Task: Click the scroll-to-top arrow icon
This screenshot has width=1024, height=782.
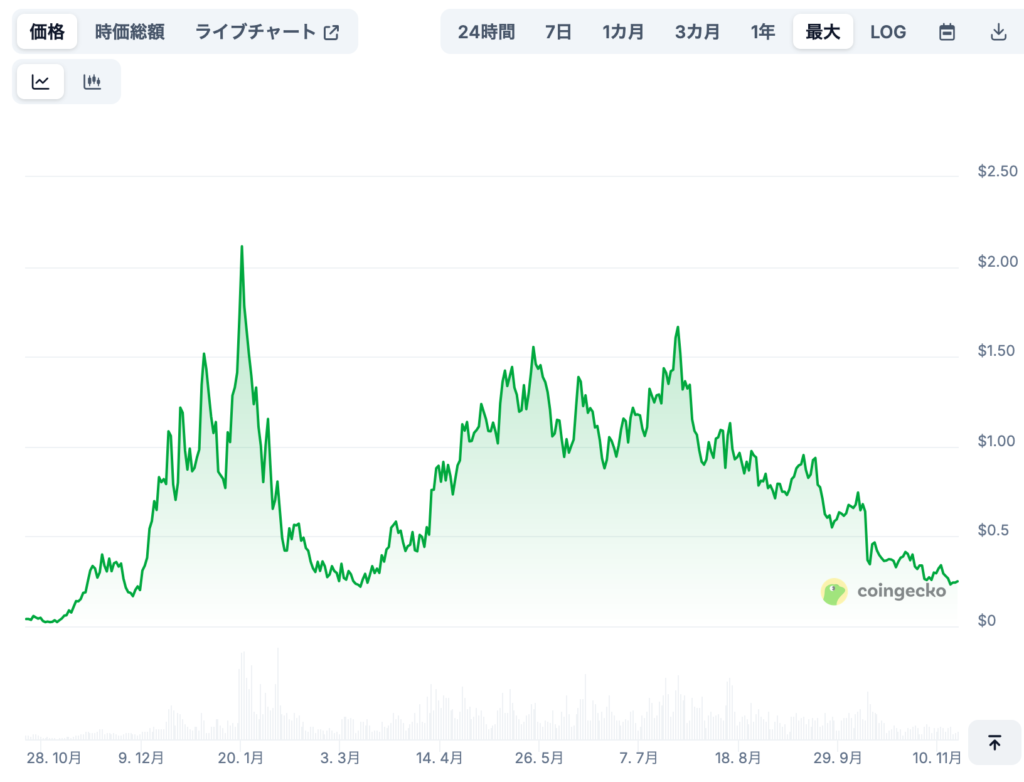Action: (x=995, y=743)
